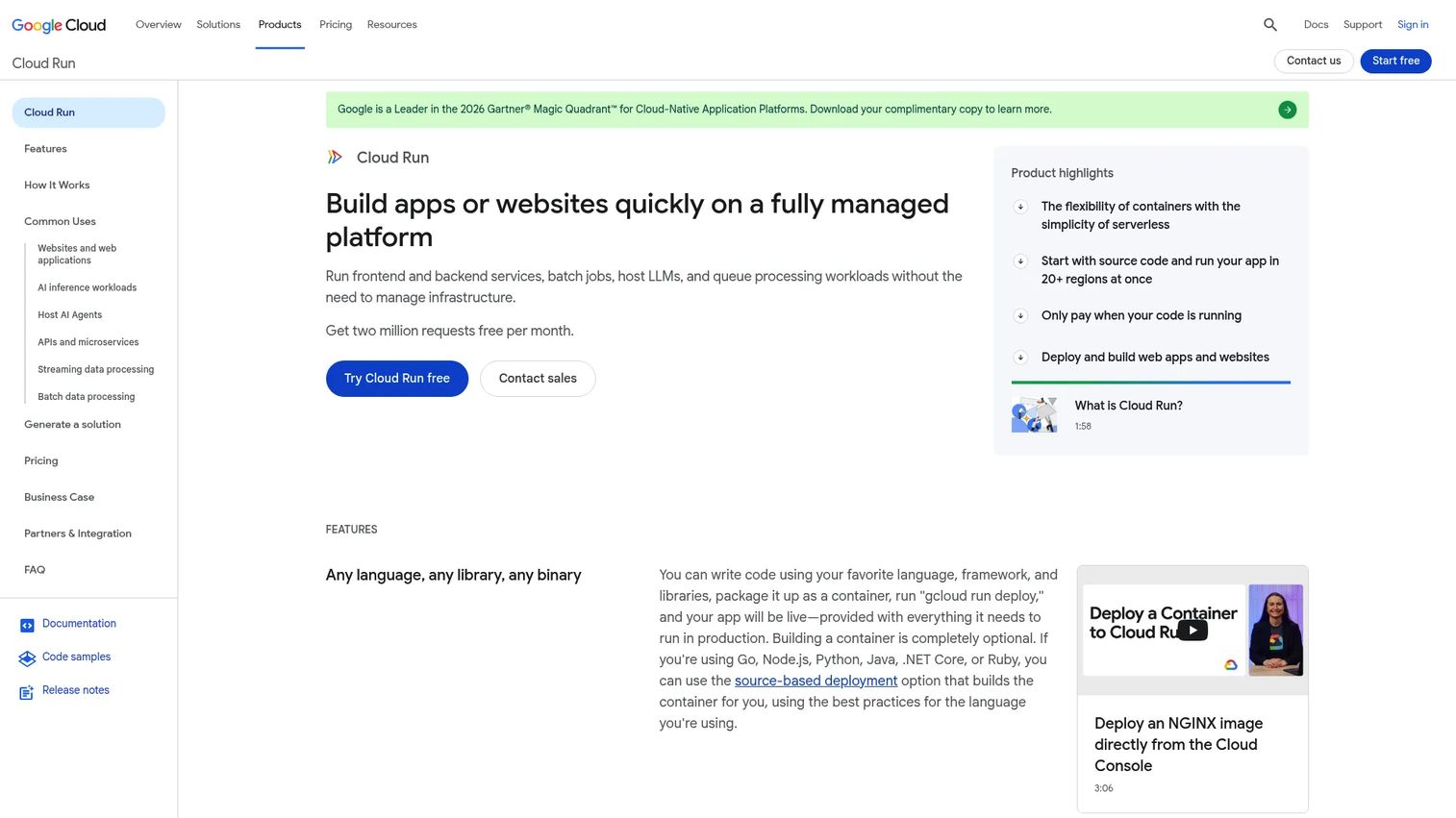Open the Solutions nav menu

(218, 25)
